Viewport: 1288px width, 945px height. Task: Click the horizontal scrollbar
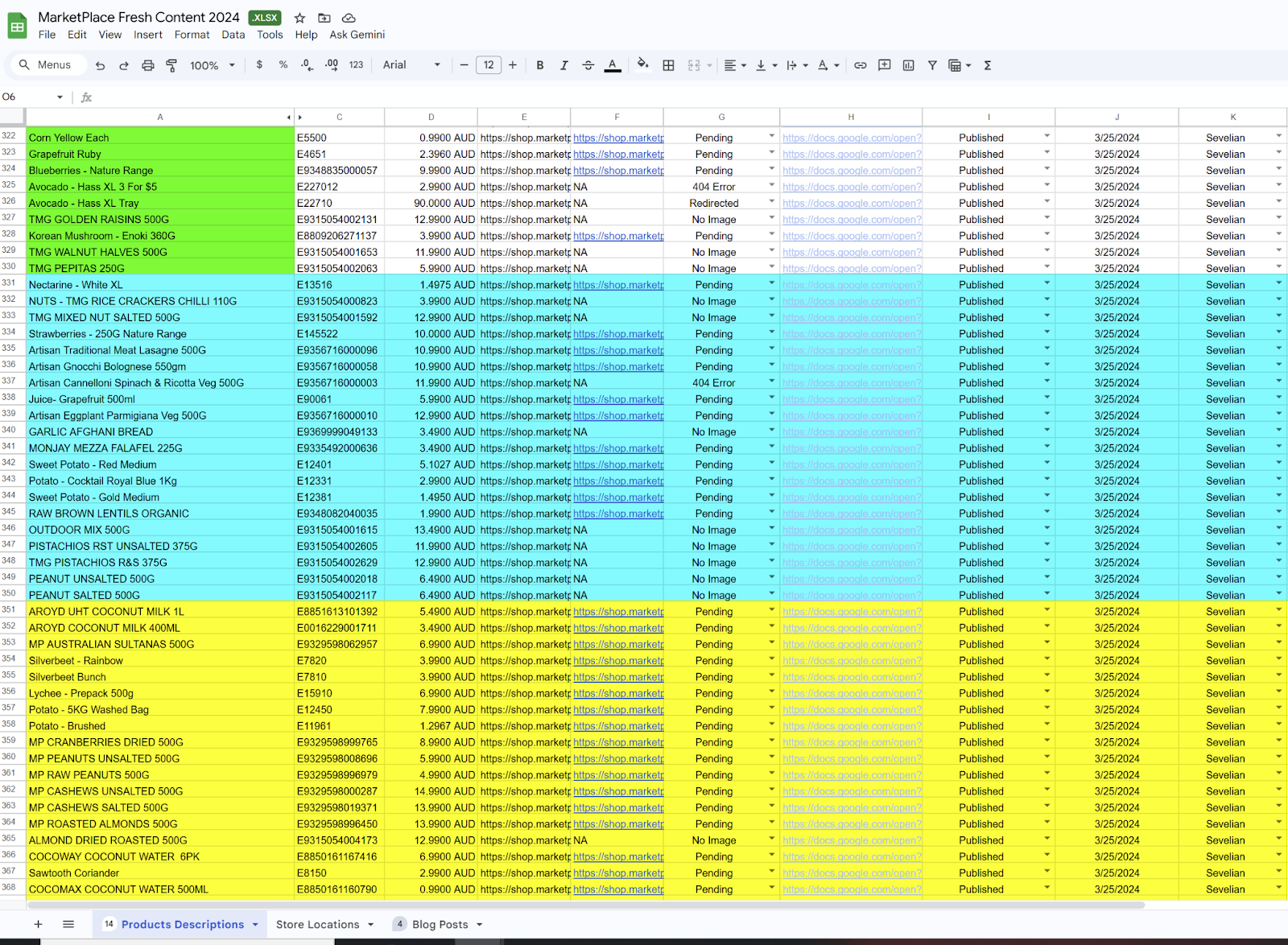pyautogui.click(x=585, y=905)
